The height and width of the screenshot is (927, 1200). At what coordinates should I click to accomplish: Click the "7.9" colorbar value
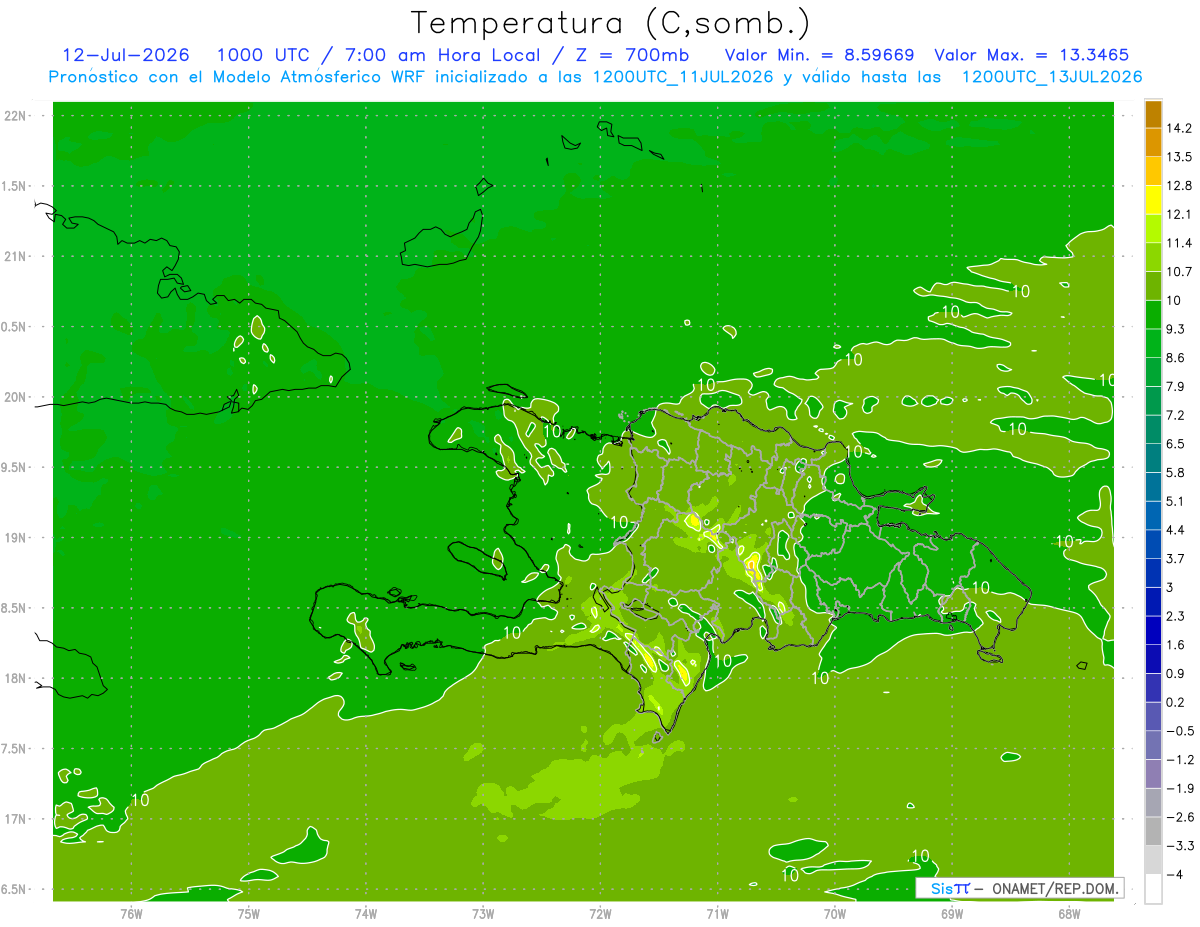point(1175,386)
